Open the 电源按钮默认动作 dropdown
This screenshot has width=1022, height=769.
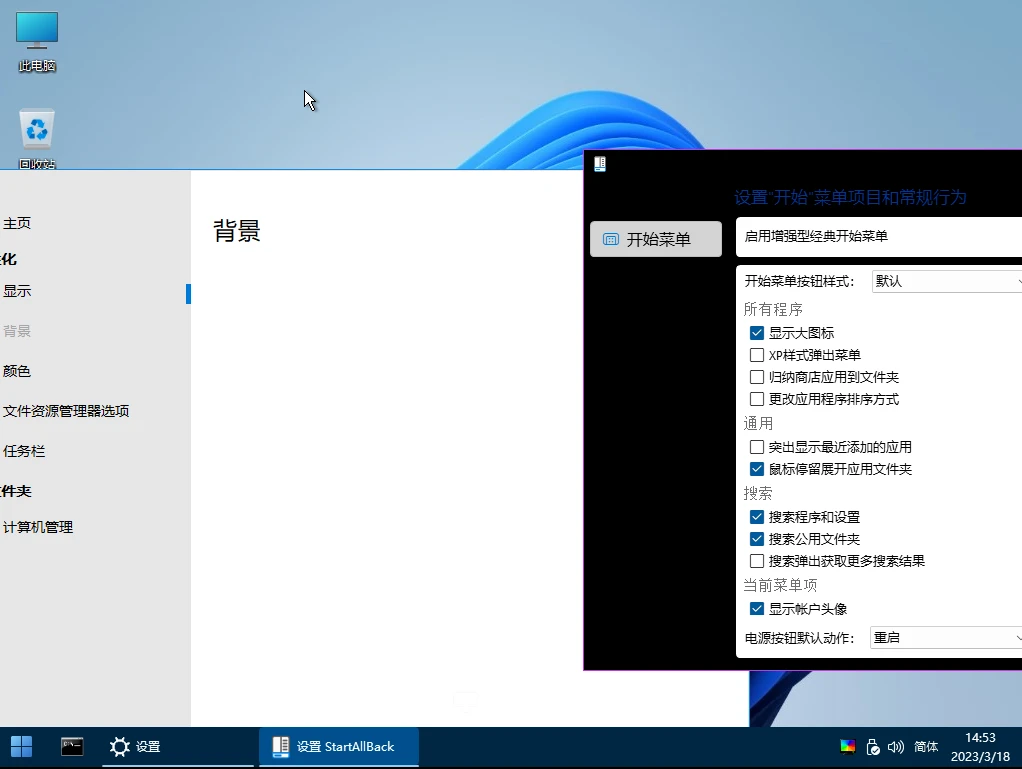click(946, 638)
